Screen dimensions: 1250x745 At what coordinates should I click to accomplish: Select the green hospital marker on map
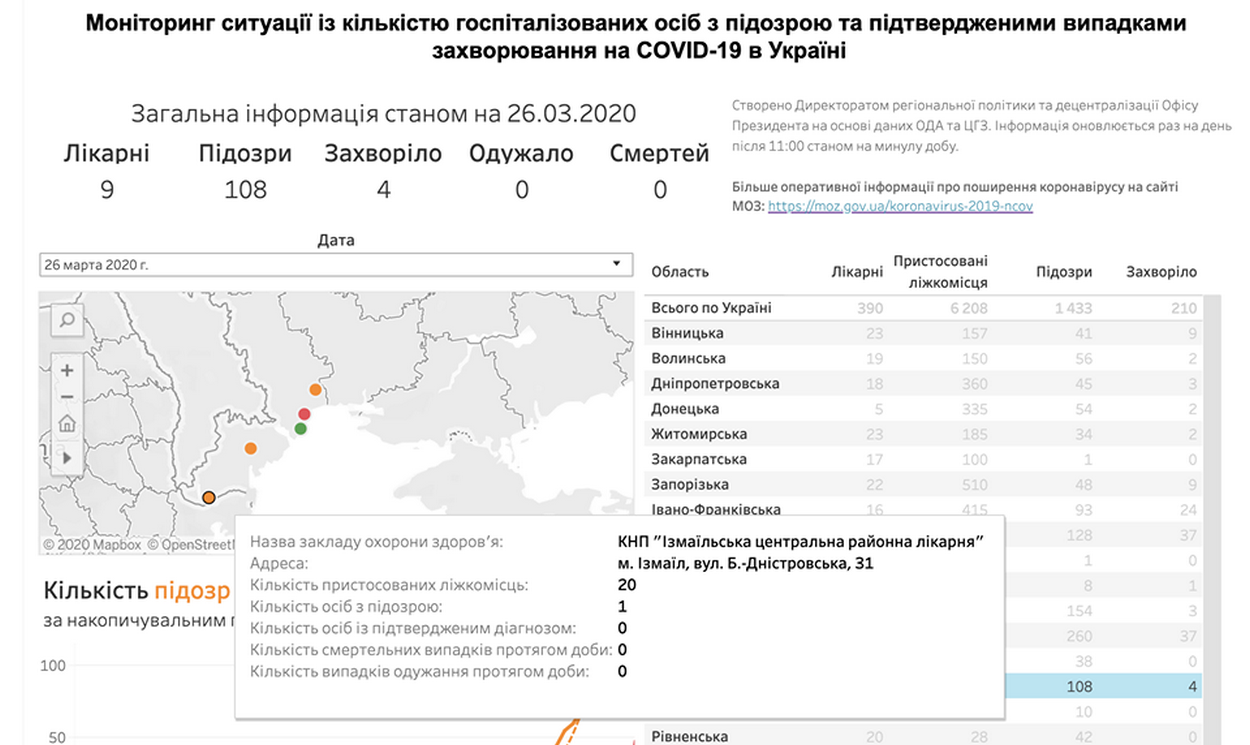coord(300,429)
